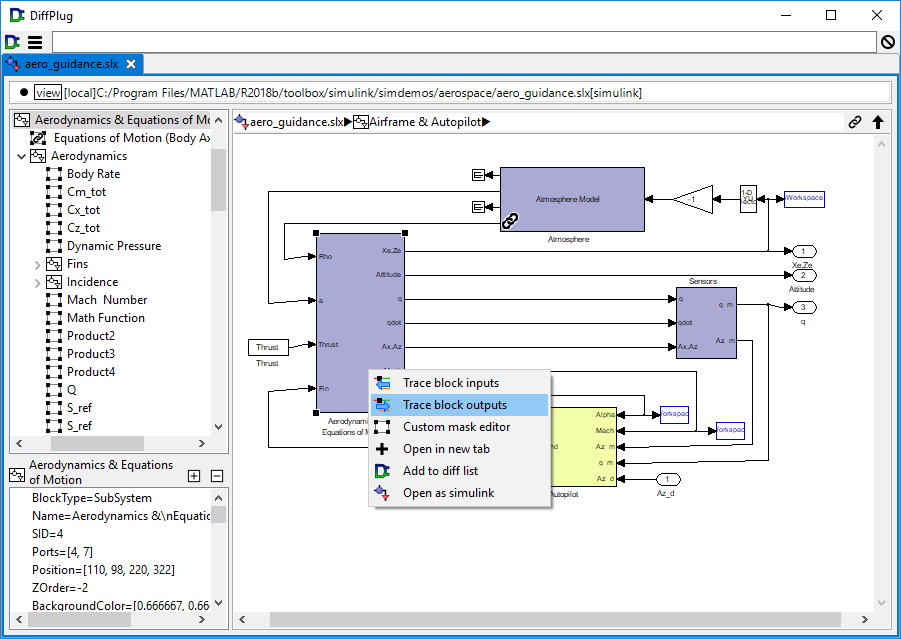Collapse the Aerodynamics tree node
The height and width of the screenshot is (639, 901).
click(x=21, y=156)
